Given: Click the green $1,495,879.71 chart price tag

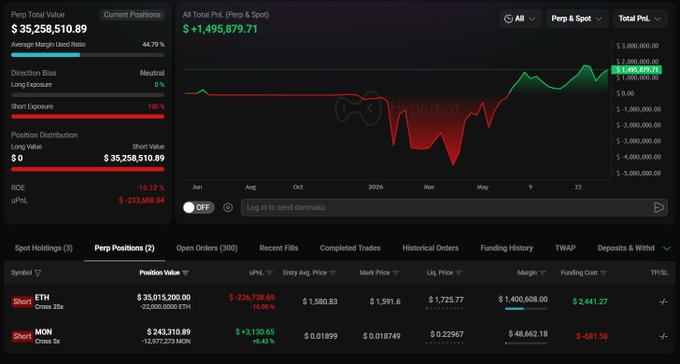Looking at the screenshot, I should 636,70.
